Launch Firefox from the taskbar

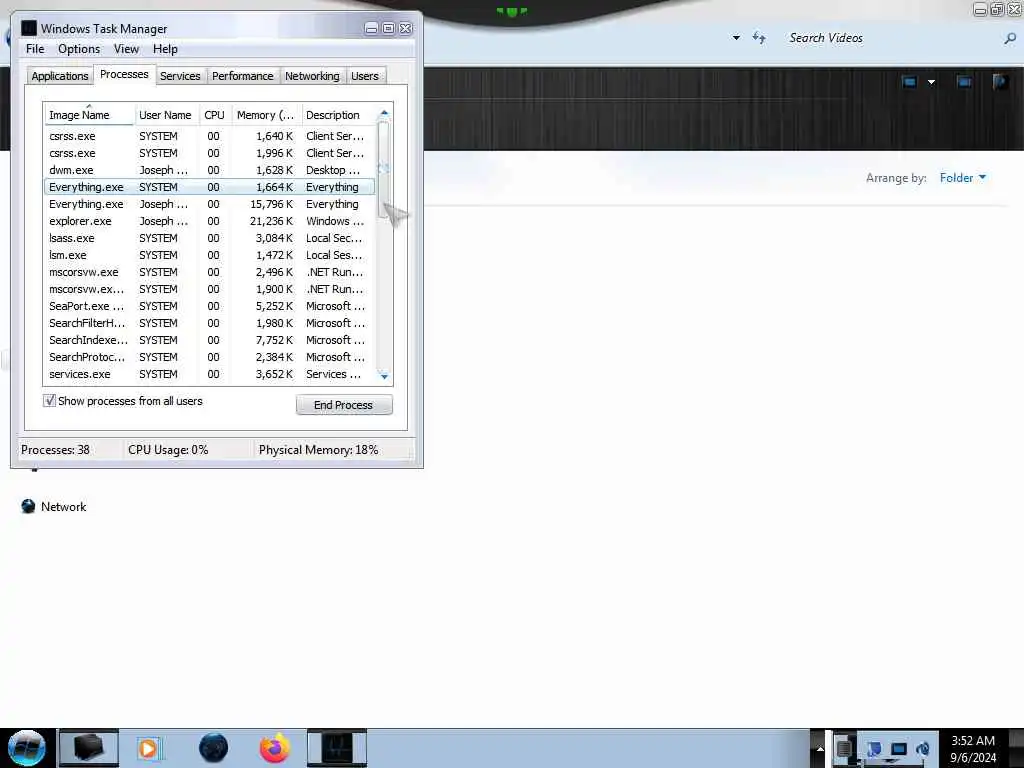[x=275, y=748]
